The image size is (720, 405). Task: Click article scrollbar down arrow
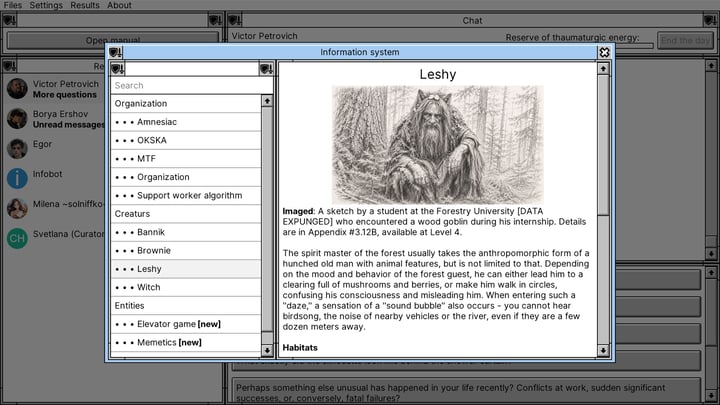(603, 351)
